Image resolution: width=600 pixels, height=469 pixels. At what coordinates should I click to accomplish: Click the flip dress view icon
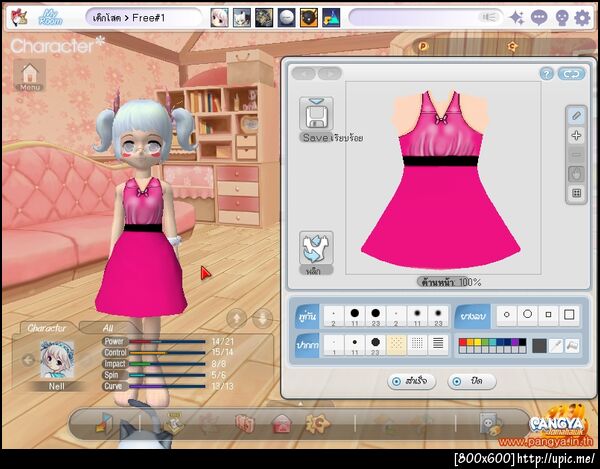coord(316,248)
